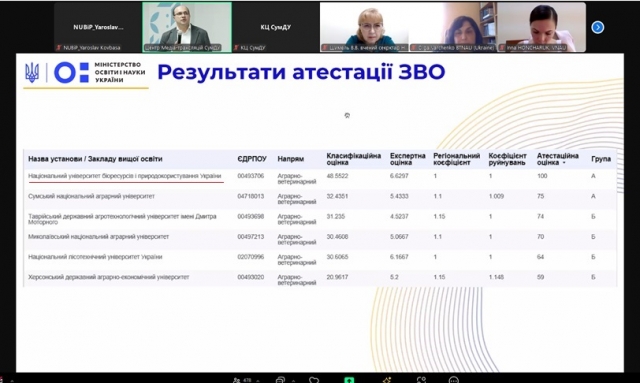The width and height of the screenshot is (640, 383).
Task: Click classification score 20.9617
Action: 337,277
